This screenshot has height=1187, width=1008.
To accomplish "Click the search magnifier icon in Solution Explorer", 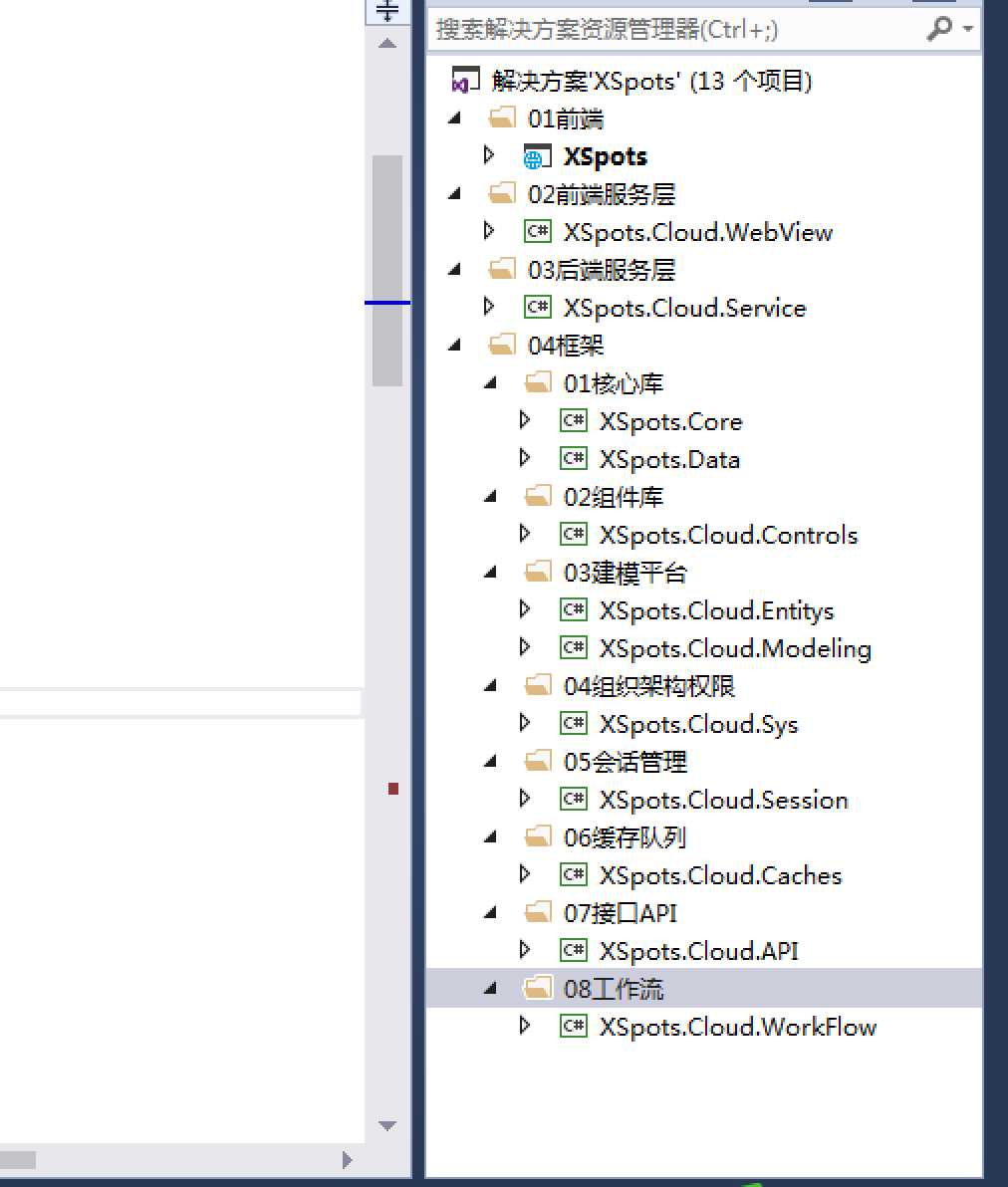I will 939,29.
